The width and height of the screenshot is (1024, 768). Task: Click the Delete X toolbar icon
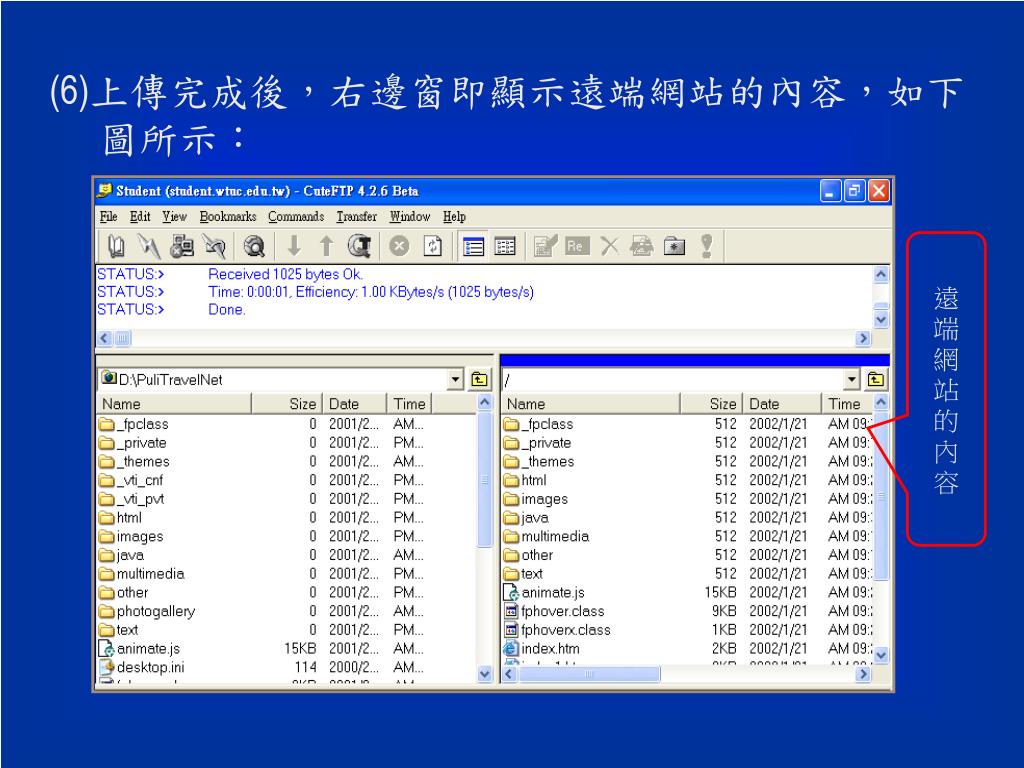(609, 246)
